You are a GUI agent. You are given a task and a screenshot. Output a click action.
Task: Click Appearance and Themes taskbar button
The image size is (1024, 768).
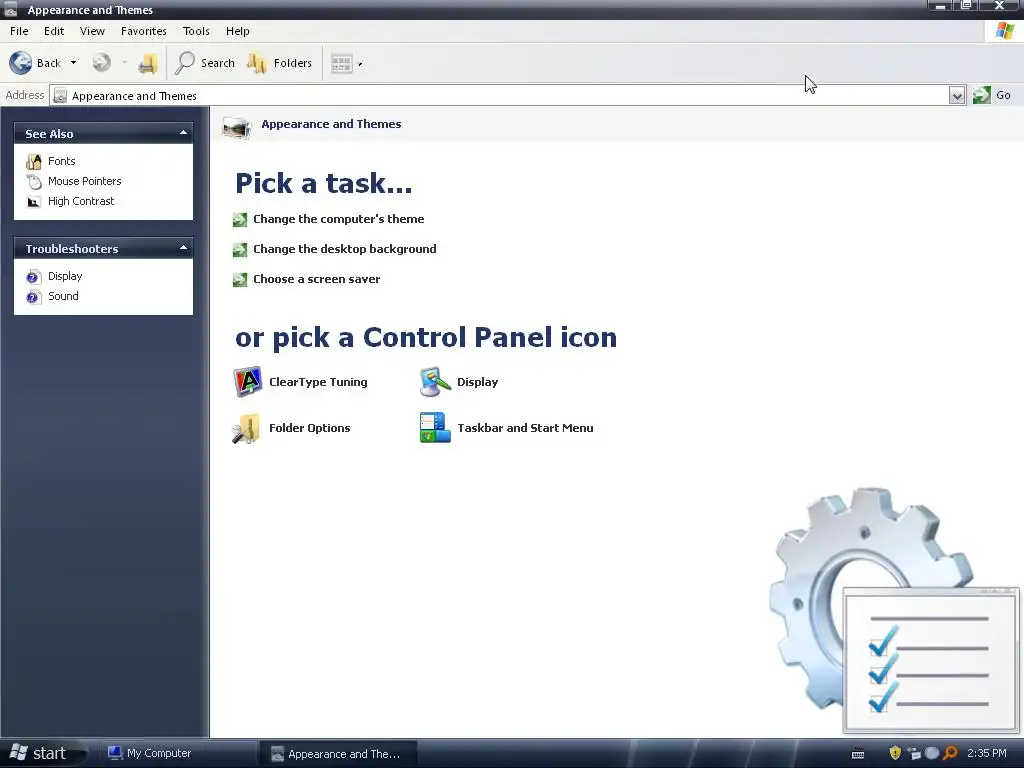[338, 754]
